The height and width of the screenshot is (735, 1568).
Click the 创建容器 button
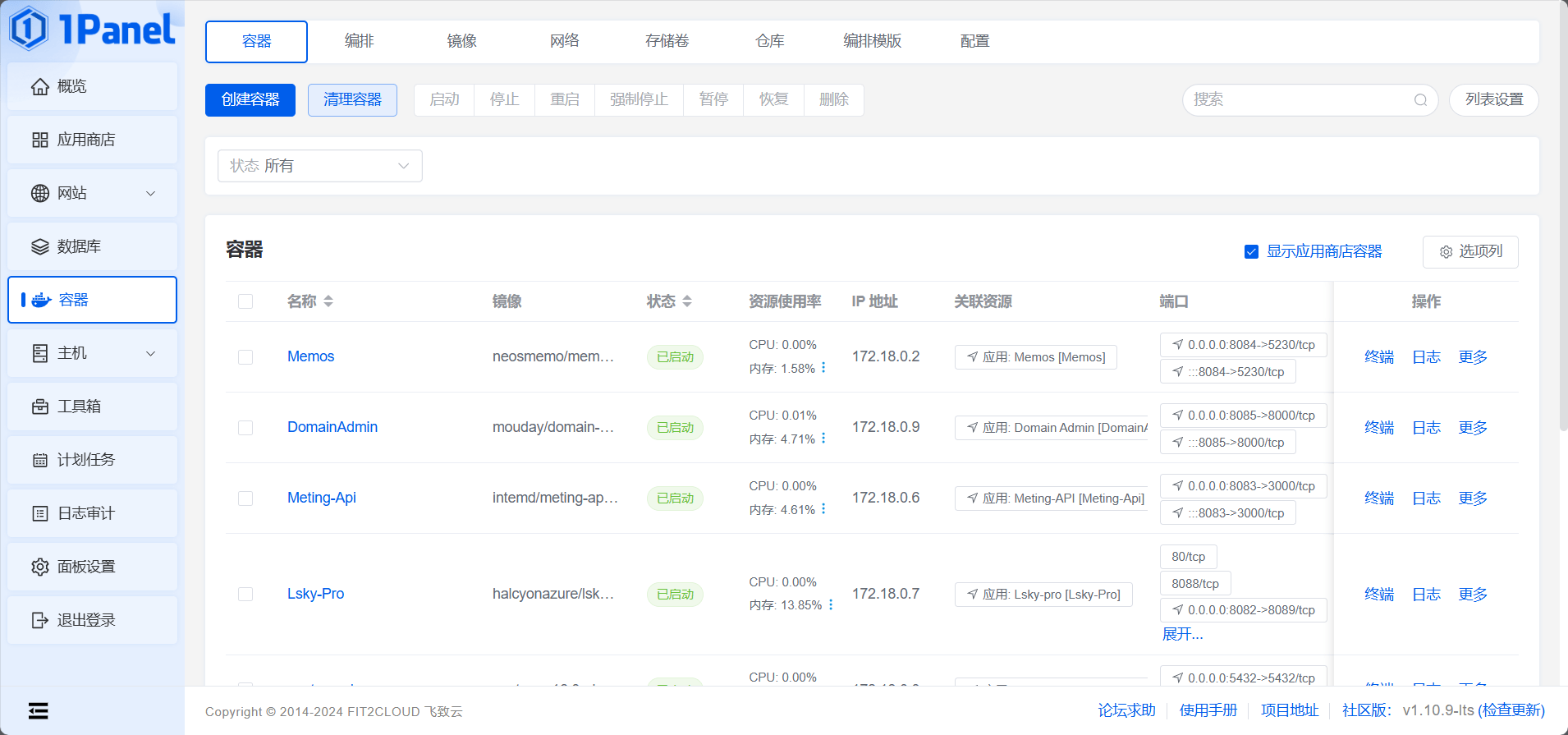[x=250, y=100]
